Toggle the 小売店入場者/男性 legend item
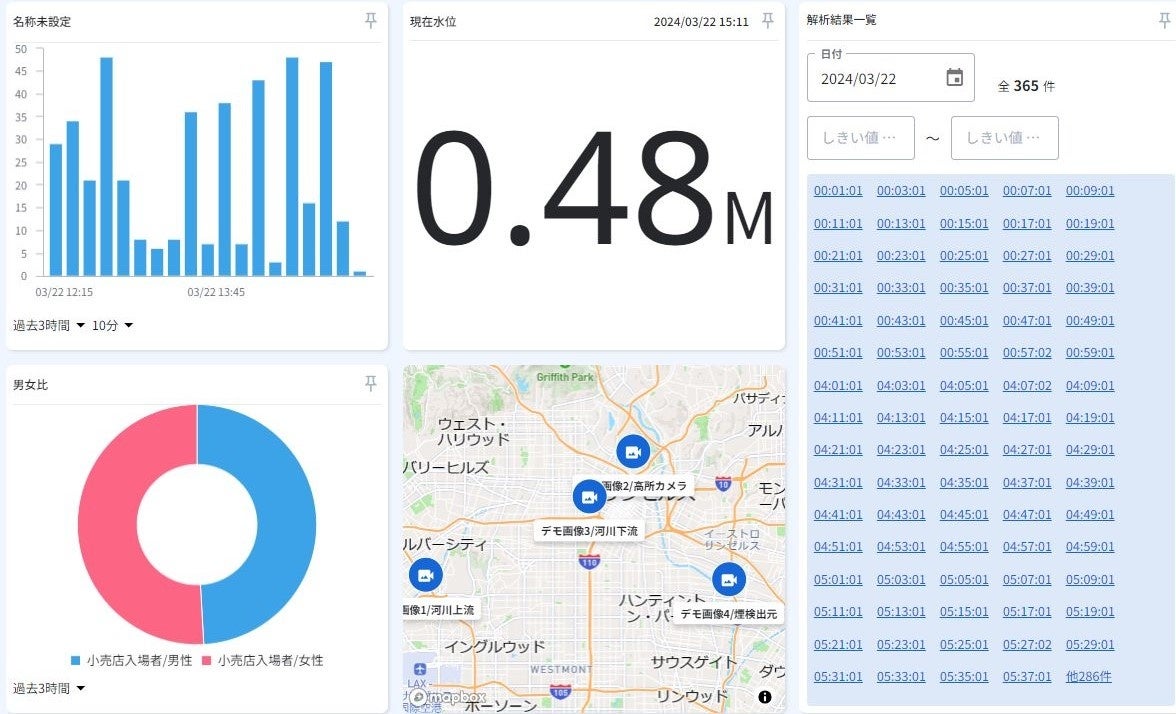Image resolution: width=1176 pixels, height=714 pixels. click(131, 661)
